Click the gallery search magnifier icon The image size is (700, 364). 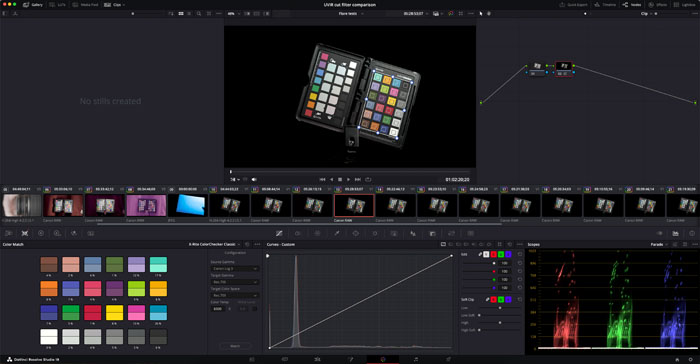(x=199, y=13)
